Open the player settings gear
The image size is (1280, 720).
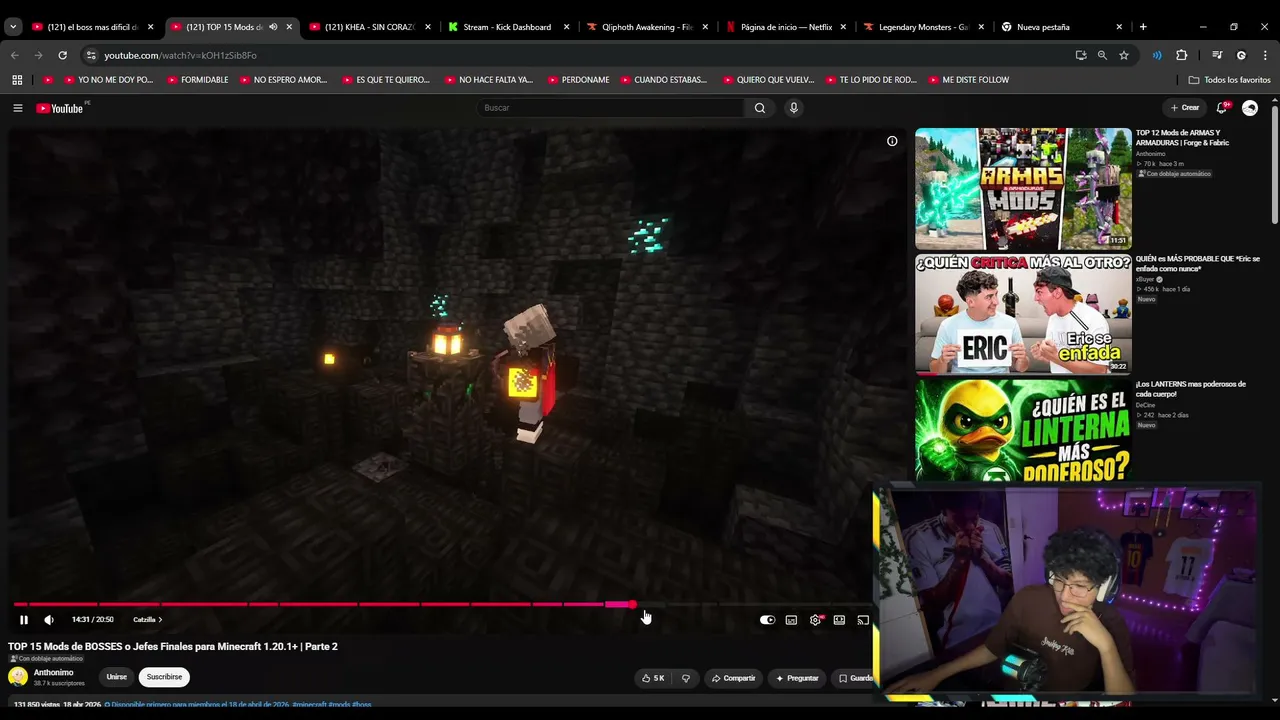(x=815, y=620)
